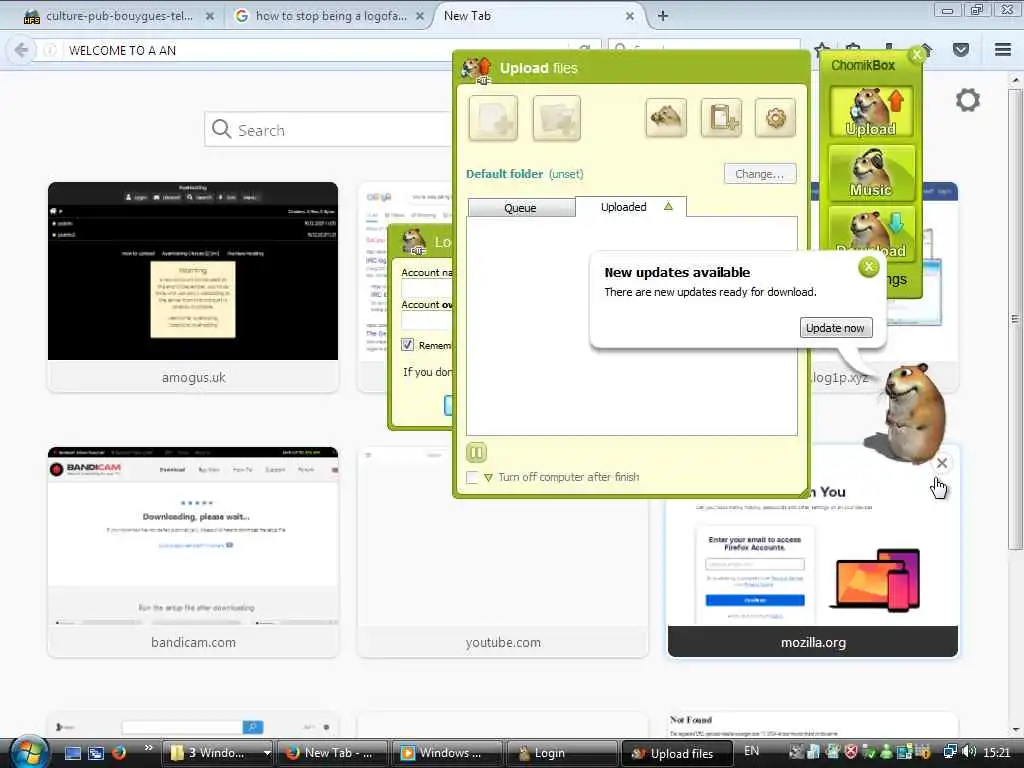Close the how to stop being tab
Viewport: 1024px width, 768px height.
[x=420, y=16]
